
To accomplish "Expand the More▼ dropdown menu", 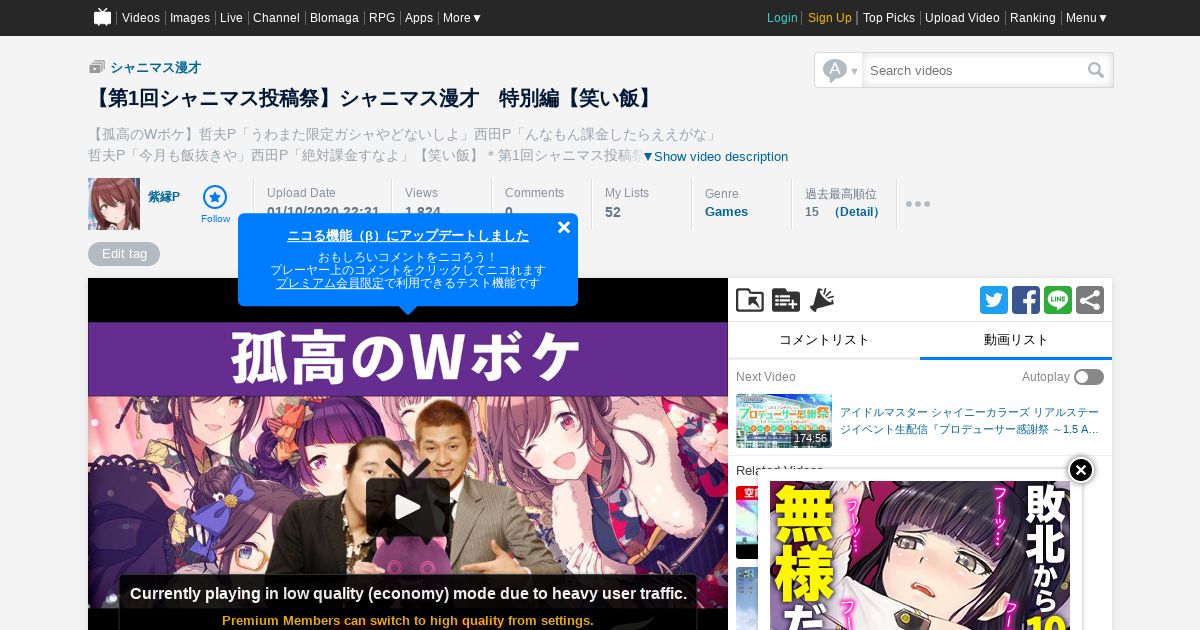I will (x=462, y=18).
